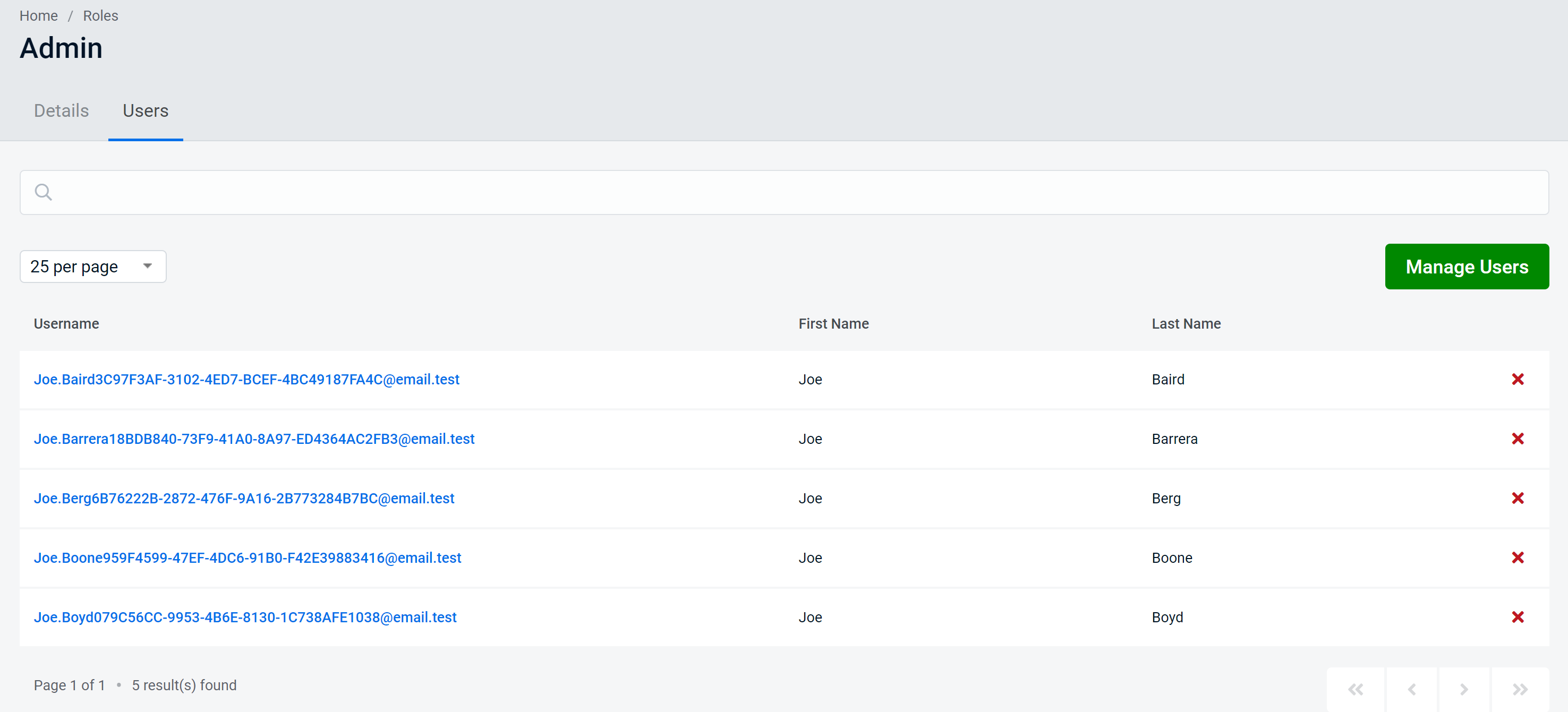Remove Joe Boyd with the delete icon

[x=1518, y=616]
